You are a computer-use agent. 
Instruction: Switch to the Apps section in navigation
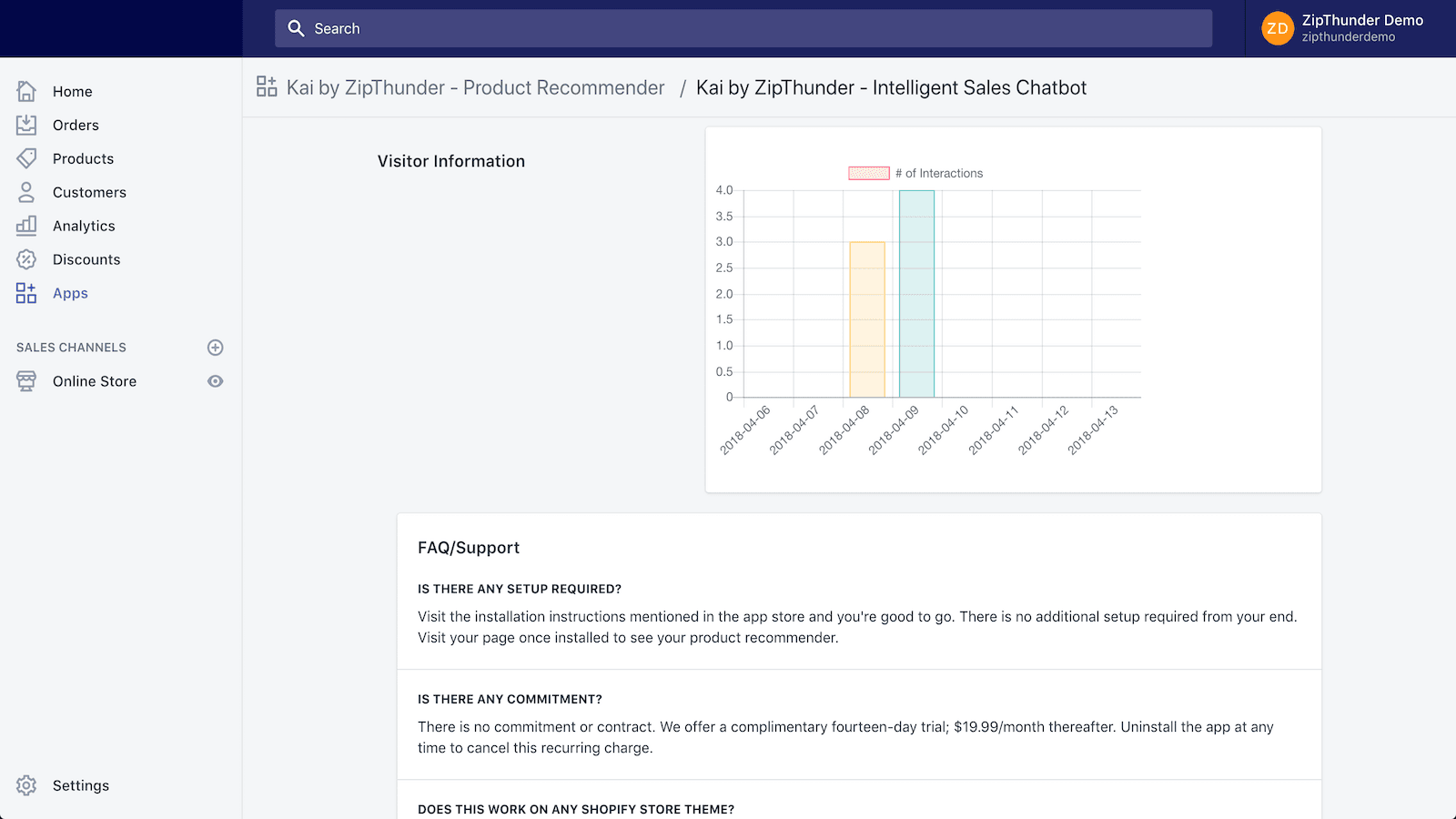click(69, 293)
